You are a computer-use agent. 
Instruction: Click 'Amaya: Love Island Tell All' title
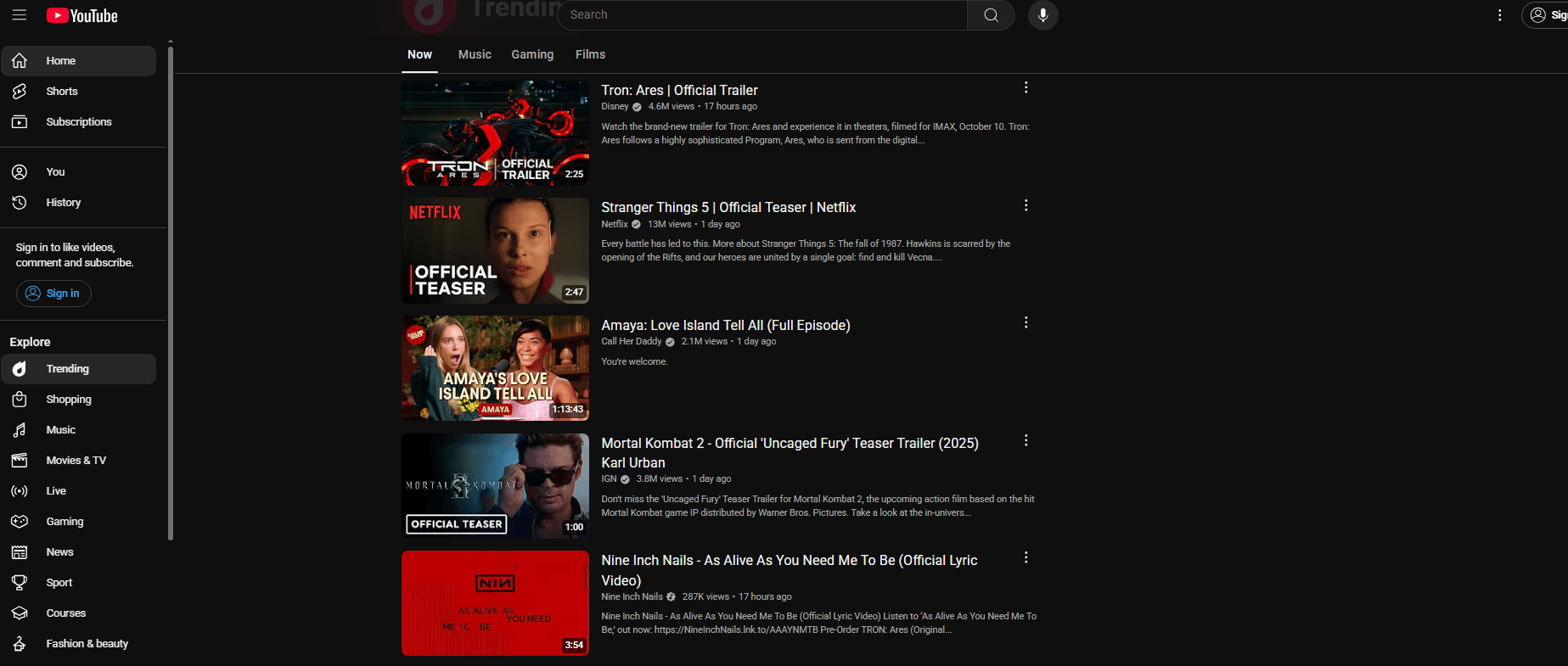[726, 325]
